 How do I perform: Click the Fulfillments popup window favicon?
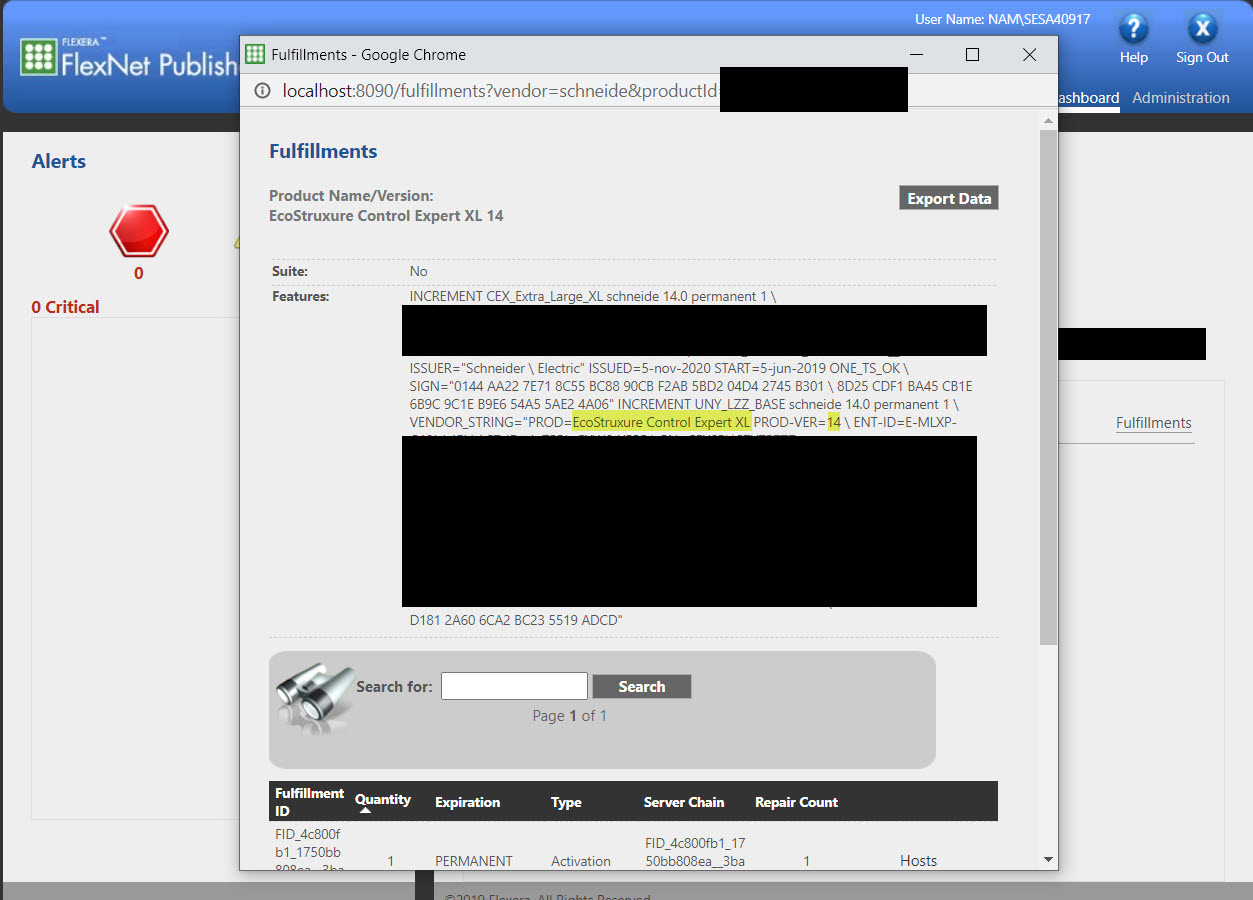tap(255, 54)
